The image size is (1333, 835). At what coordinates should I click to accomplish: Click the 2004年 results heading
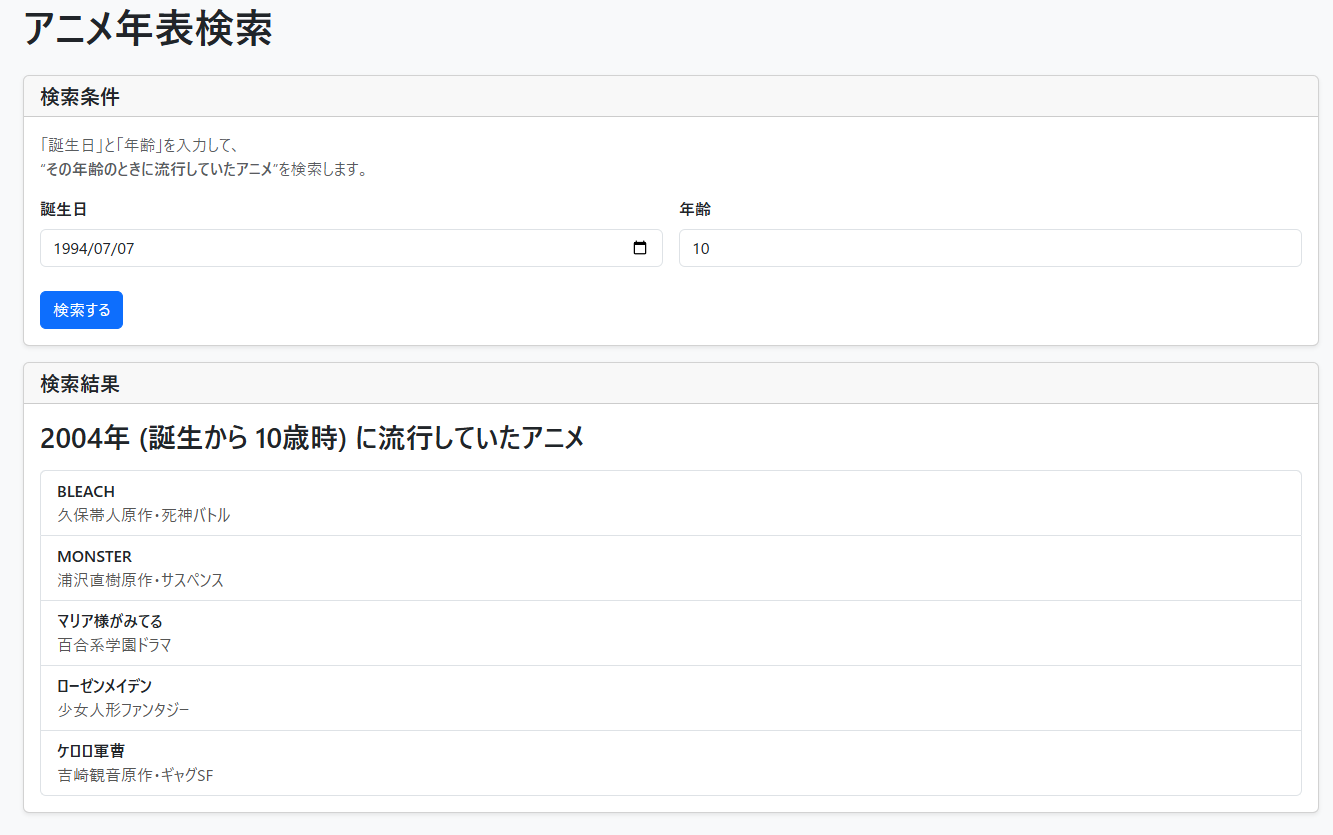(x=311, y=438)
